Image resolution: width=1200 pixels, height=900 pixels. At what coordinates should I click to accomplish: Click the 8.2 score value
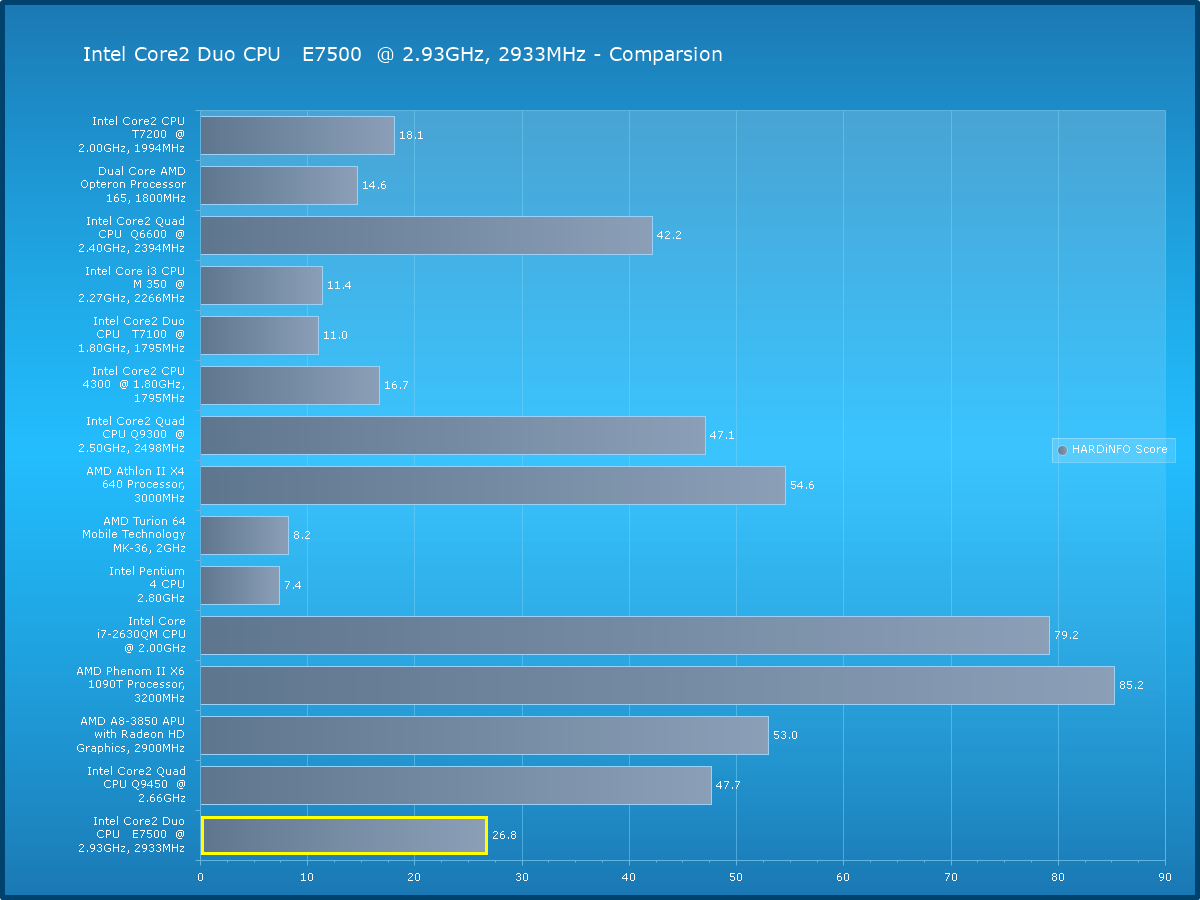click(x=302, y=535)
